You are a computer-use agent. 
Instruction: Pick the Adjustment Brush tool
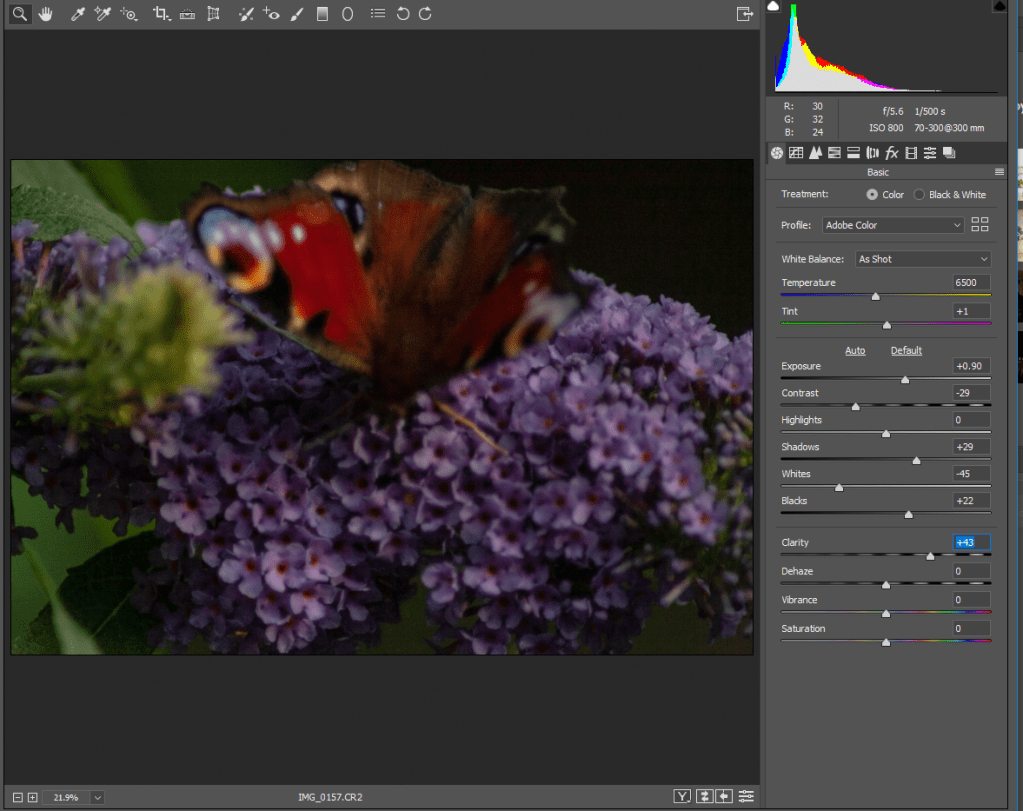[x=296, y=14]
